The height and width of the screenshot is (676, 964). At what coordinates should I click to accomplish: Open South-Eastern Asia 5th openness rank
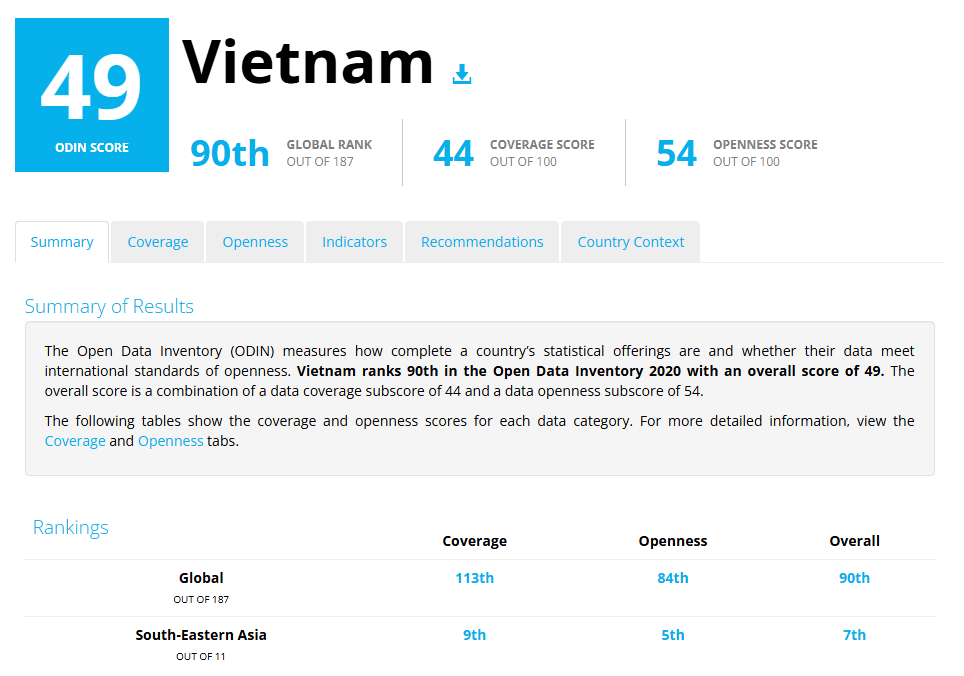673,635
